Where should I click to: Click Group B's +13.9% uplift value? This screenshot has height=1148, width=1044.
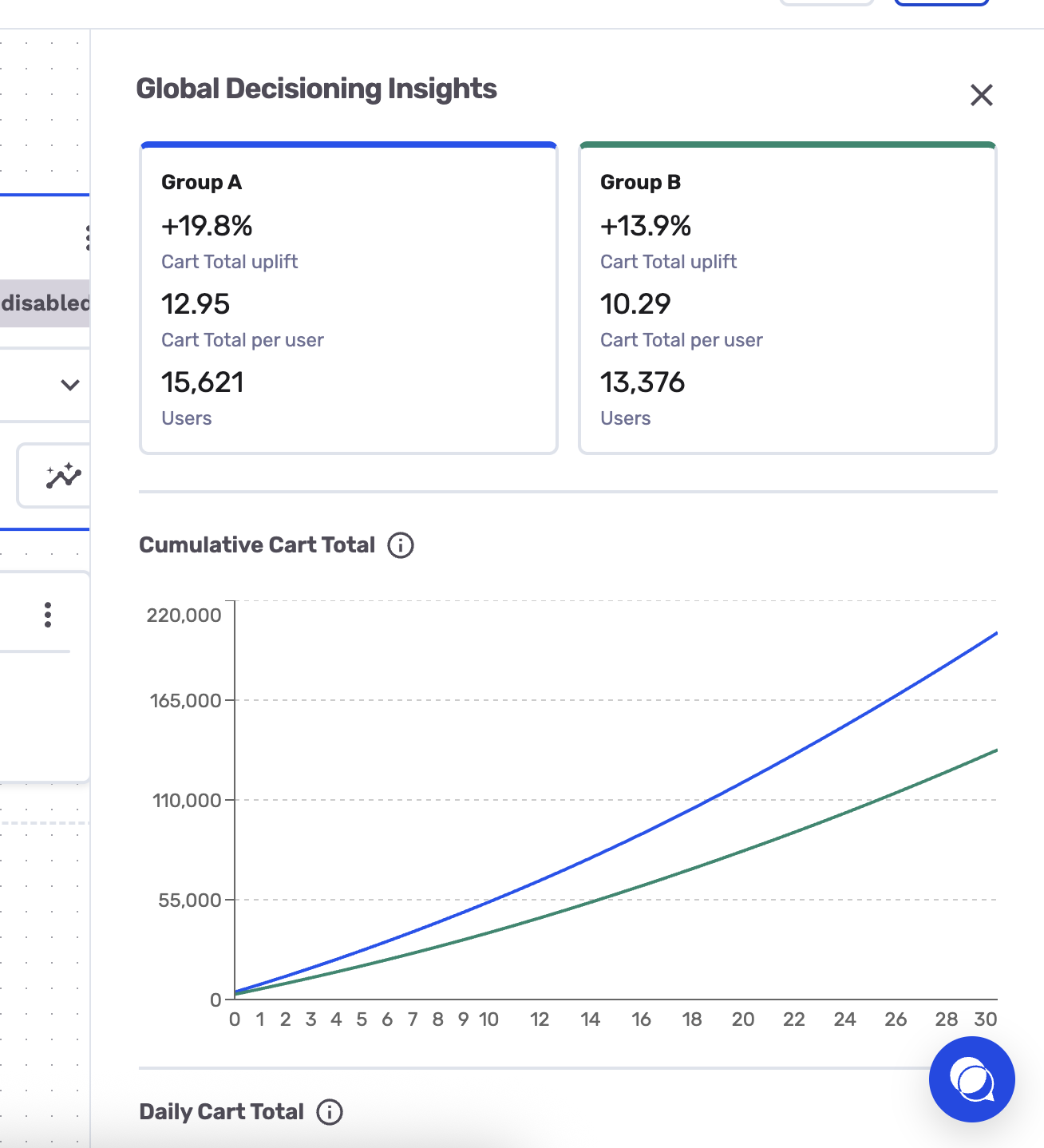pyautogui.click(x=646, y=226)
